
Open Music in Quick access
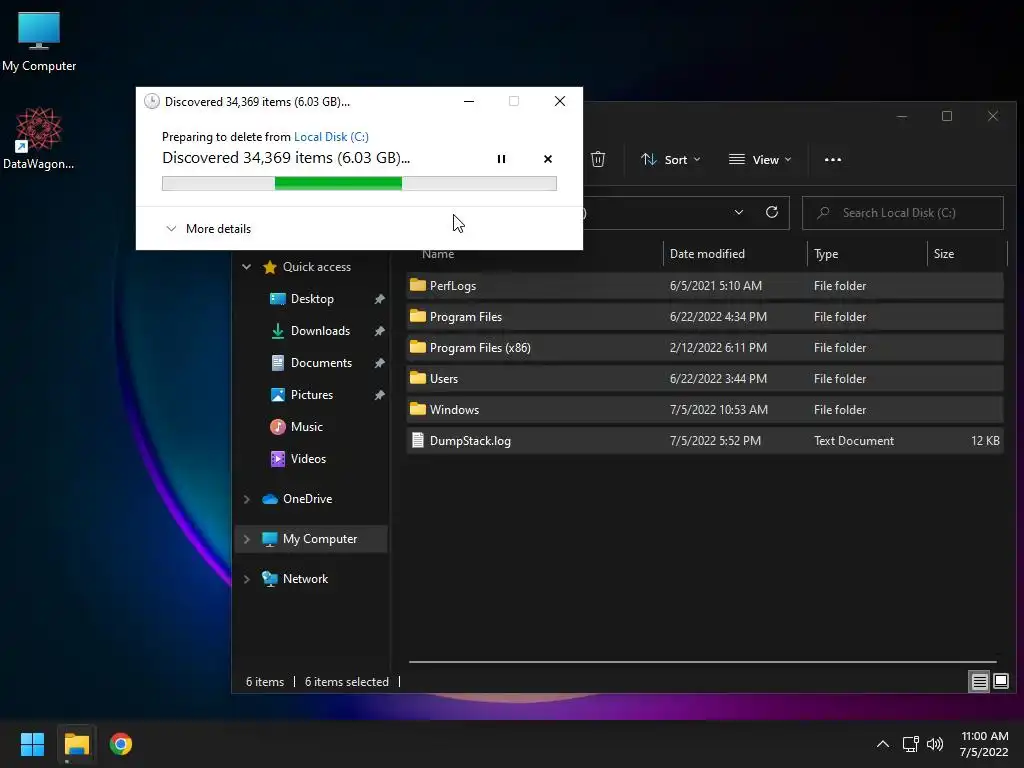click(x=306, y=426)
